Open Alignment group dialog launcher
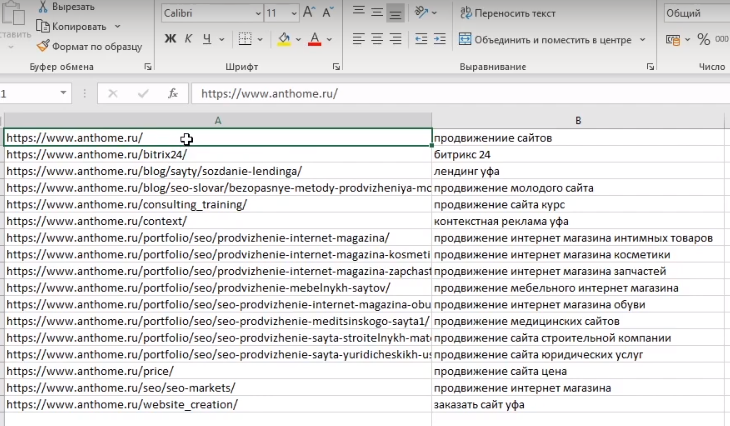Viewport: 730px width, 426px height. click(650, 67)
